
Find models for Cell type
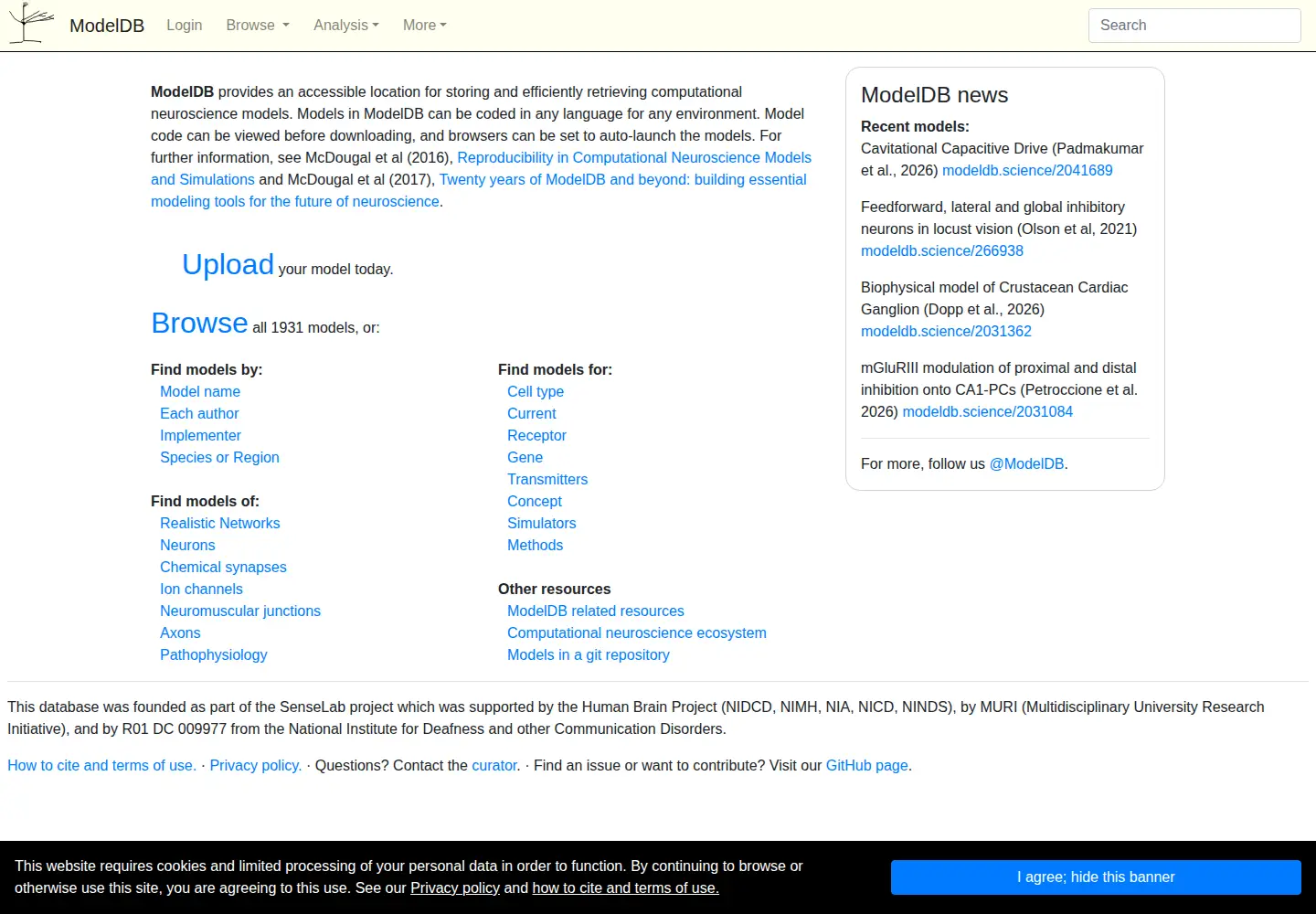coord(536,391)
